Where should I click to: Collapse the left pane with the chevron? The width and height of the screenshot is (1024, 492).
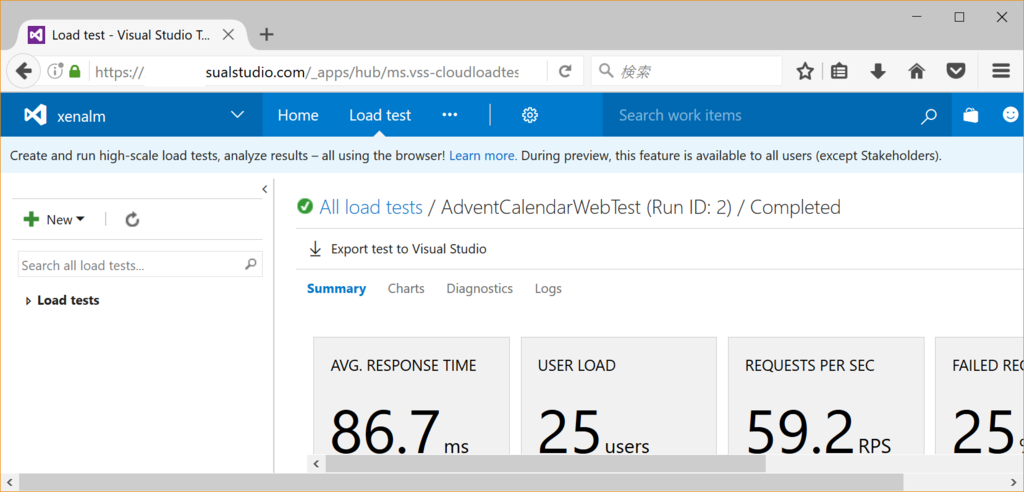click(264, 189)
